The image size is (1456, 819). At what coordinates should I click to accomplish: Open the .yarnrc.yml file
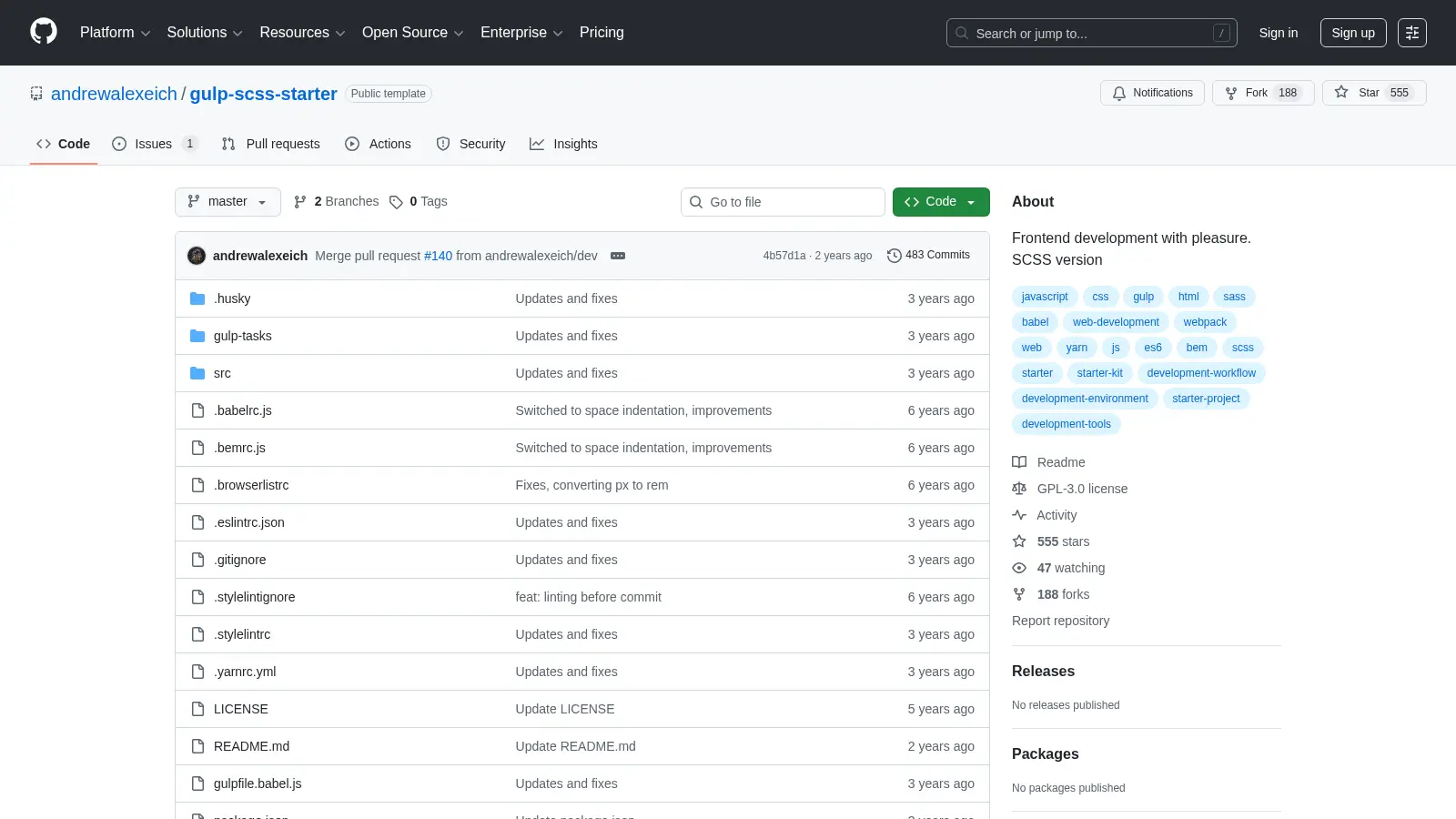[x=245, y=672]
